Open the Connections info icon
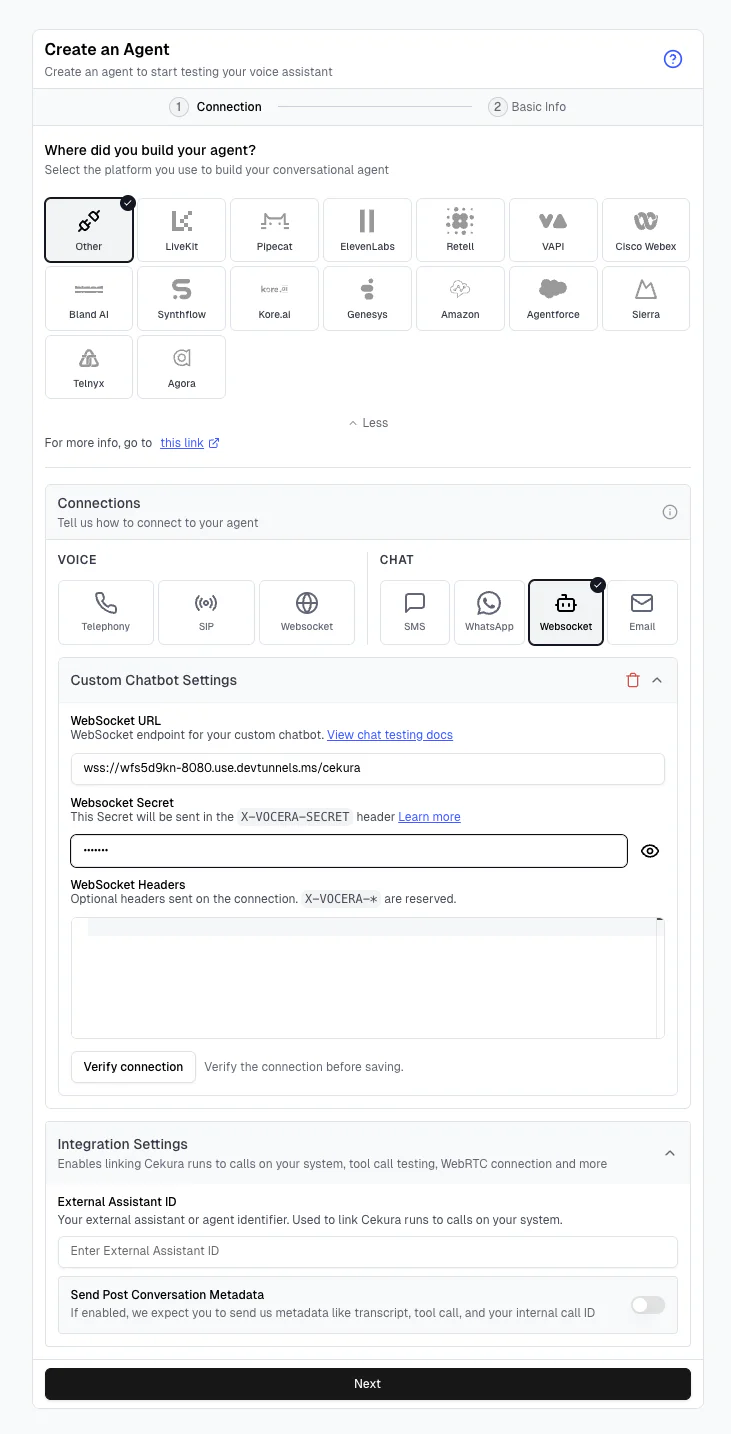 [670, 512]
